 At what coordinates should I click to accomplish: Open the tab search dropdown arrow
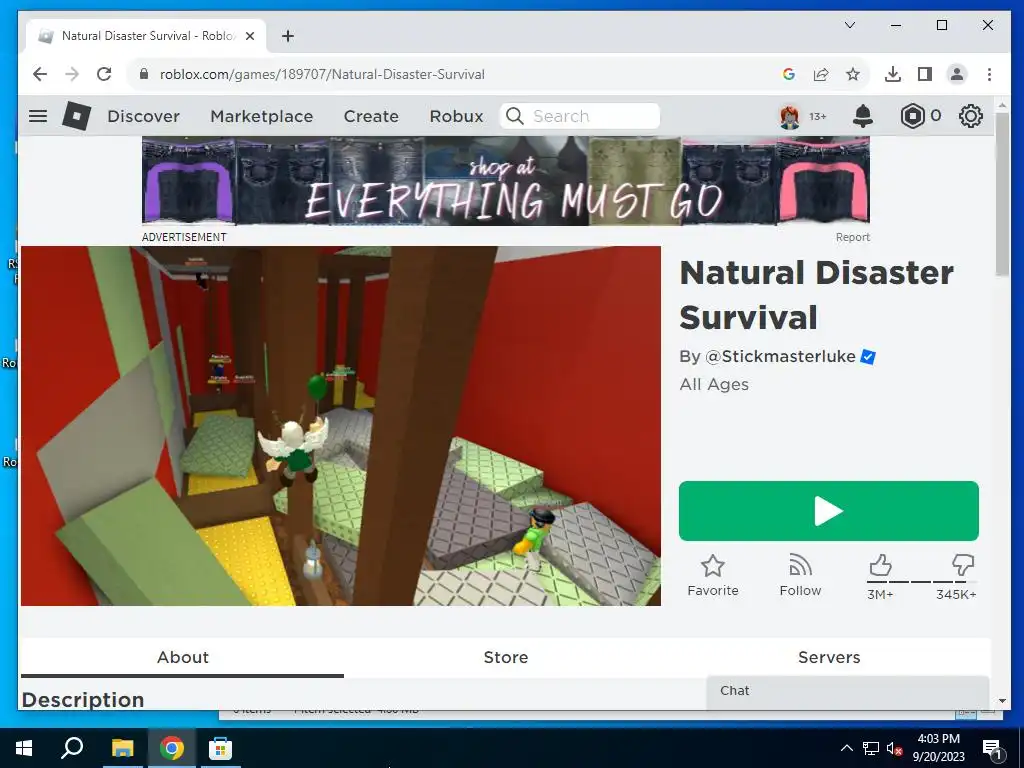pos(850,25)
